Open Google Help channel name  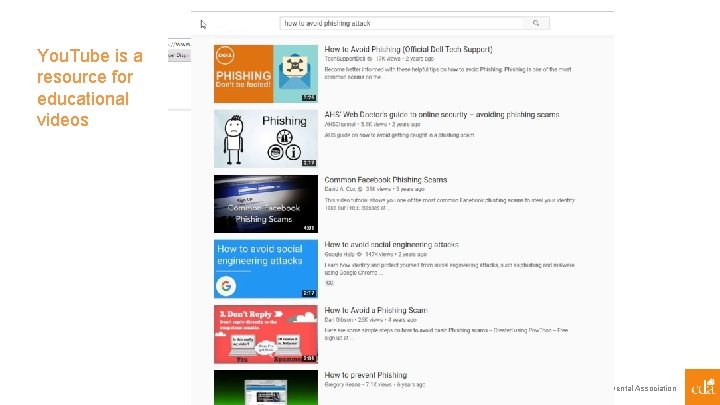[x=340, y=254]
